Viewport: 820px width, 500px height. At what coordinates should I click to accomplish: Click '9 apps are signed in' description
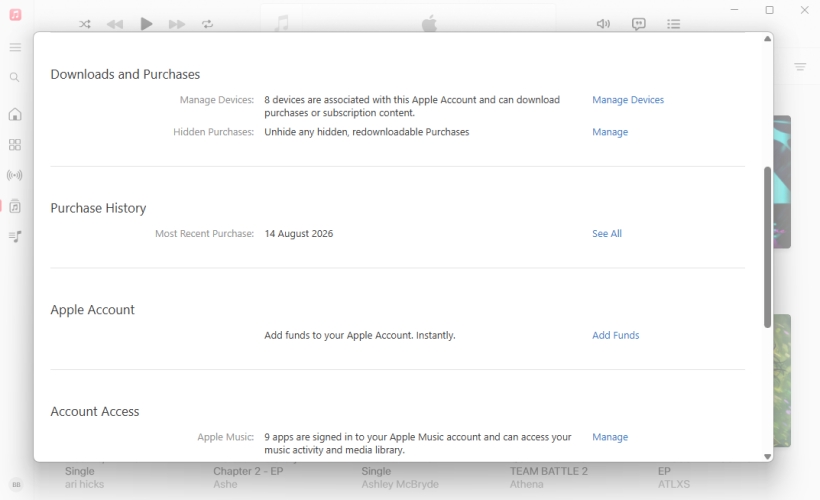click(418, 443)
